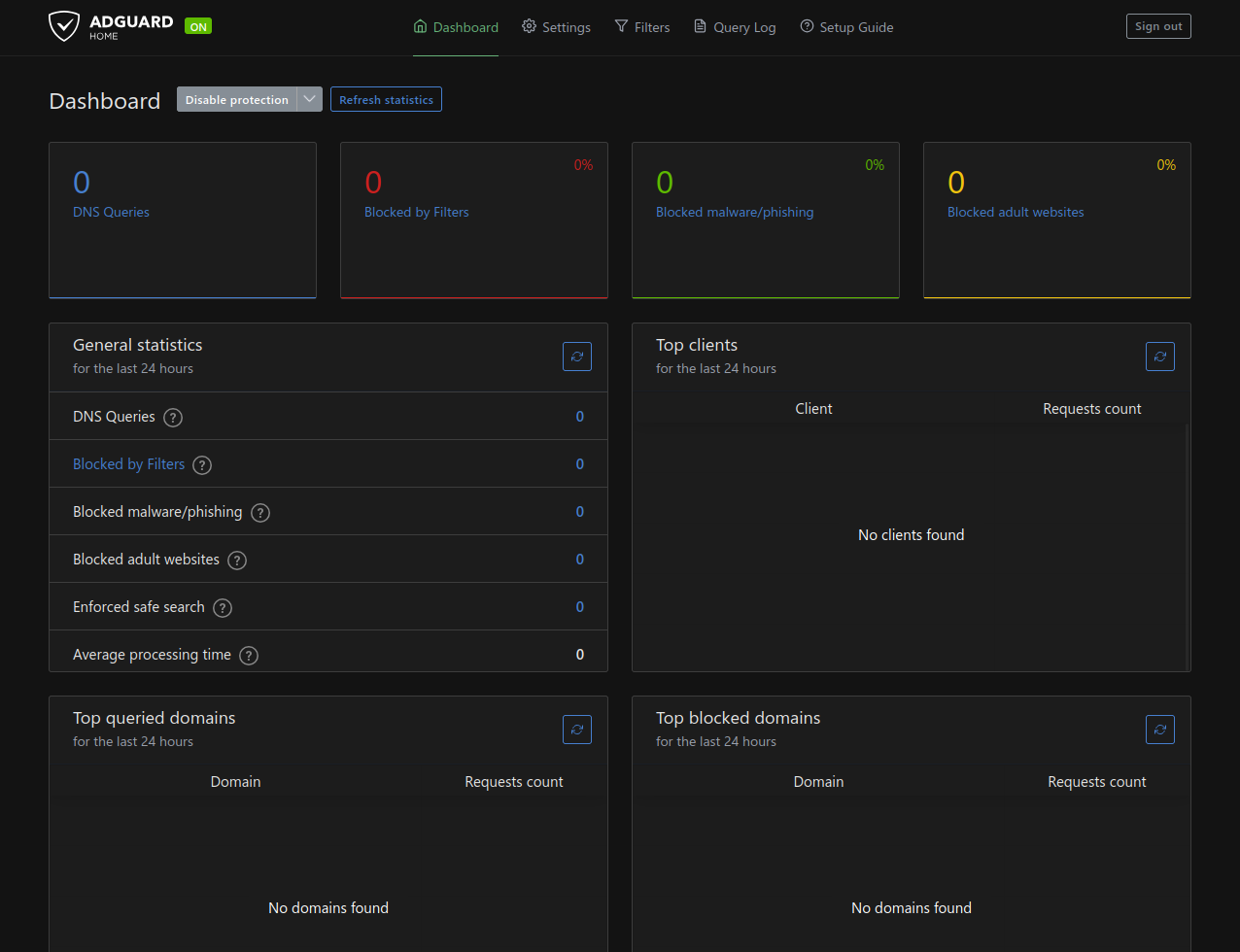Open the Settings menu

coord(556,27)
